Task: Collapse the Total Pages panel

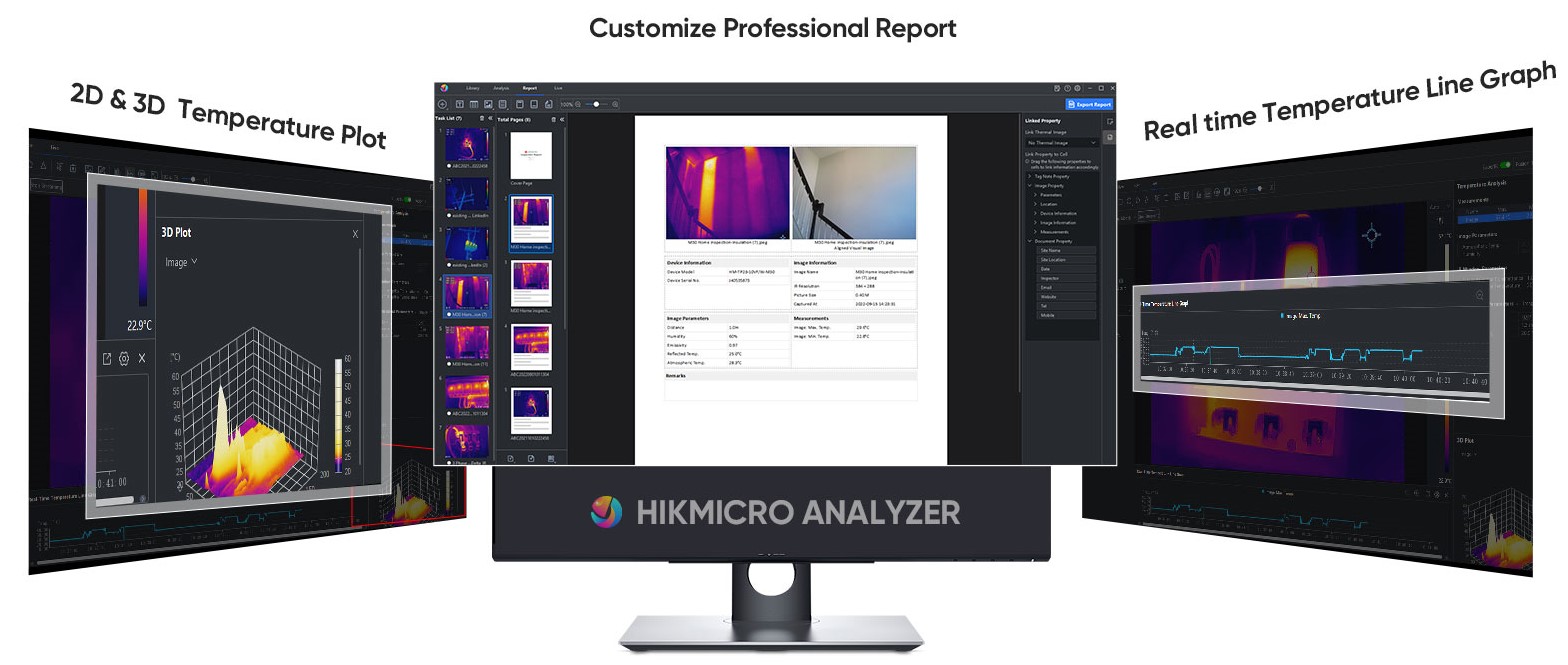Action: pos(562,119)
